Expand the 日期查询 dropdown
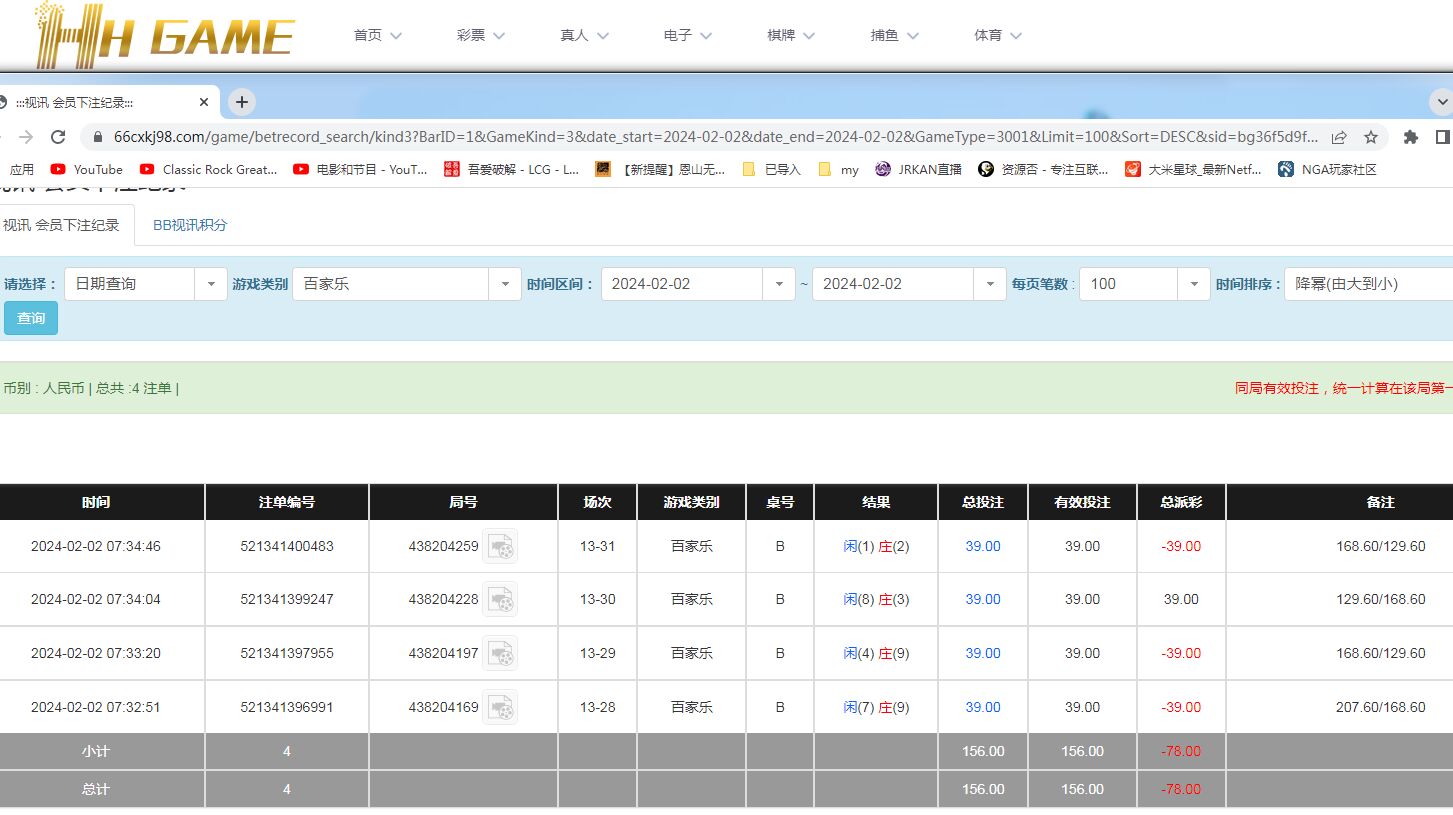 click(x=210, y=284)
